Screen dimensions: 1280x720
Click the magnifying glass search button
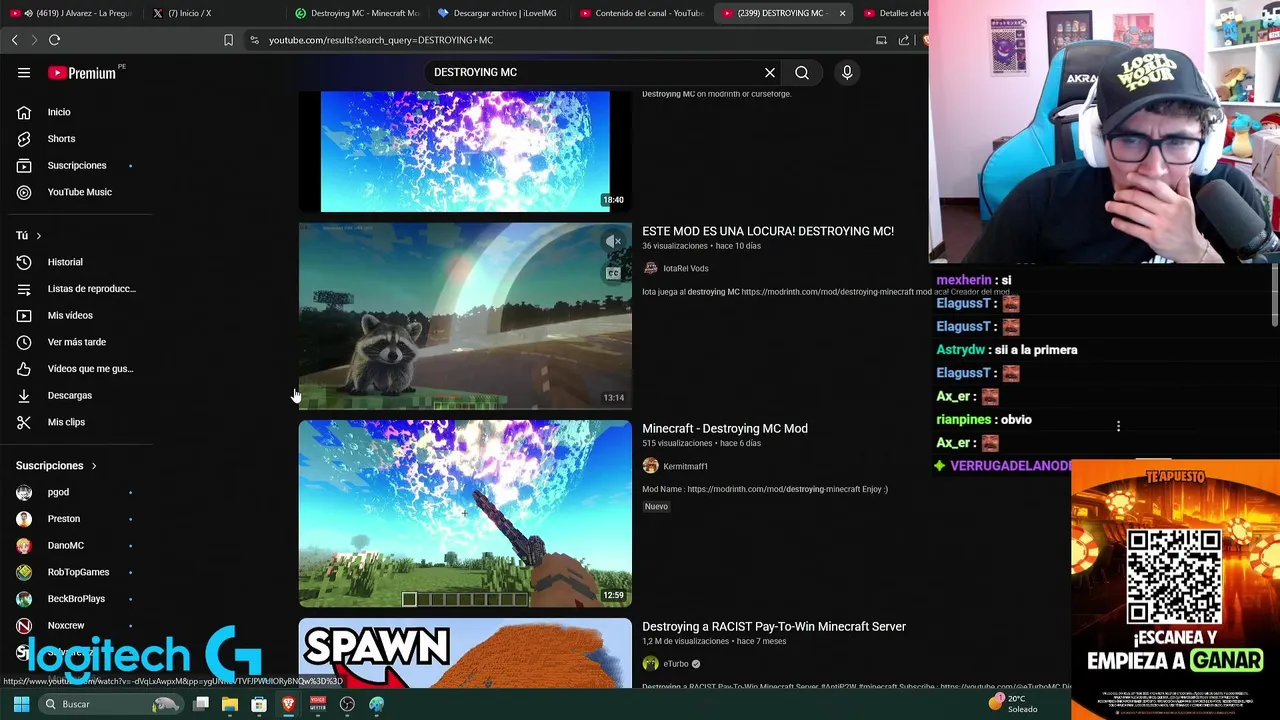pyautogui.click(x=802, y=72)
